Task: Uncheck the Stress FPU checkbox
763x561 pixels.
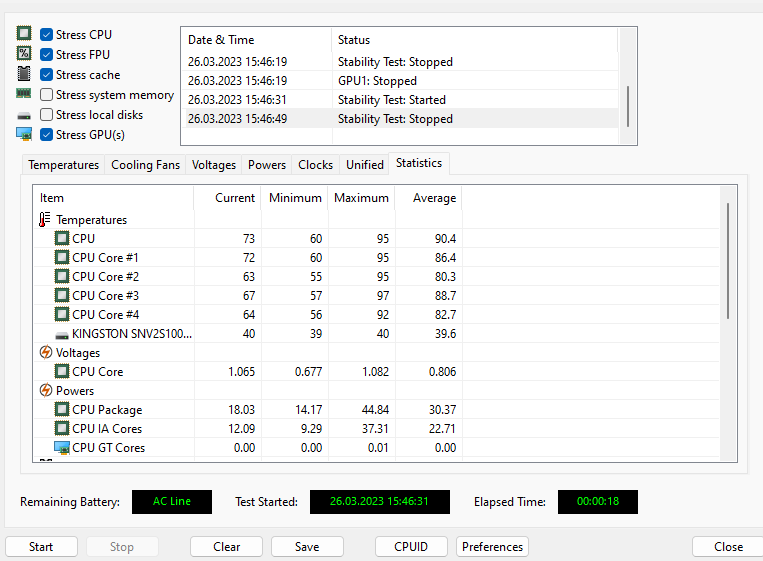Action: [46, 54]
